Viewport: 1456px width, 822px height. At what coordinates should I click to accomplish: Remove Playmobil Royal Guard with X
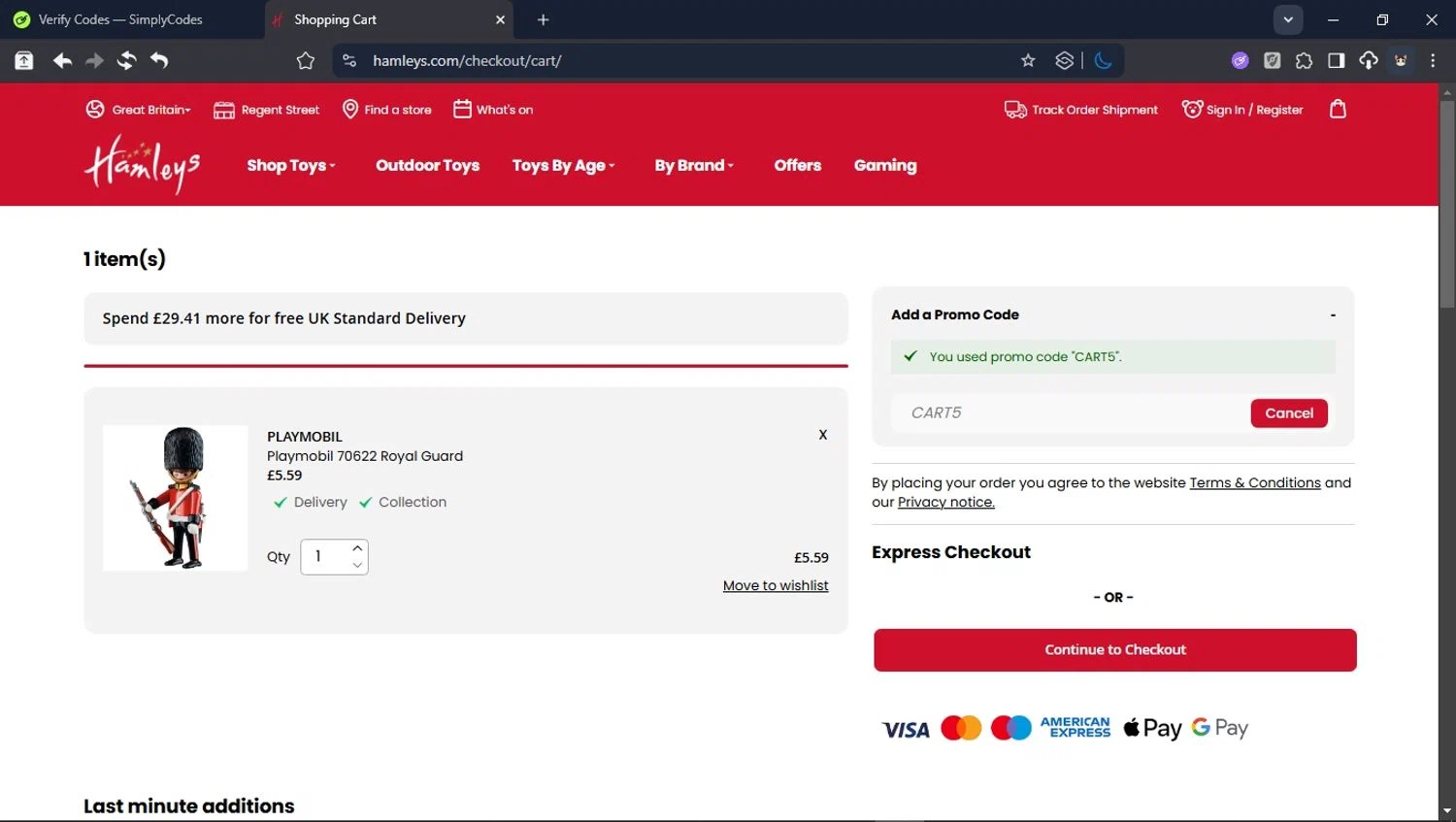[x=823, y=435]
